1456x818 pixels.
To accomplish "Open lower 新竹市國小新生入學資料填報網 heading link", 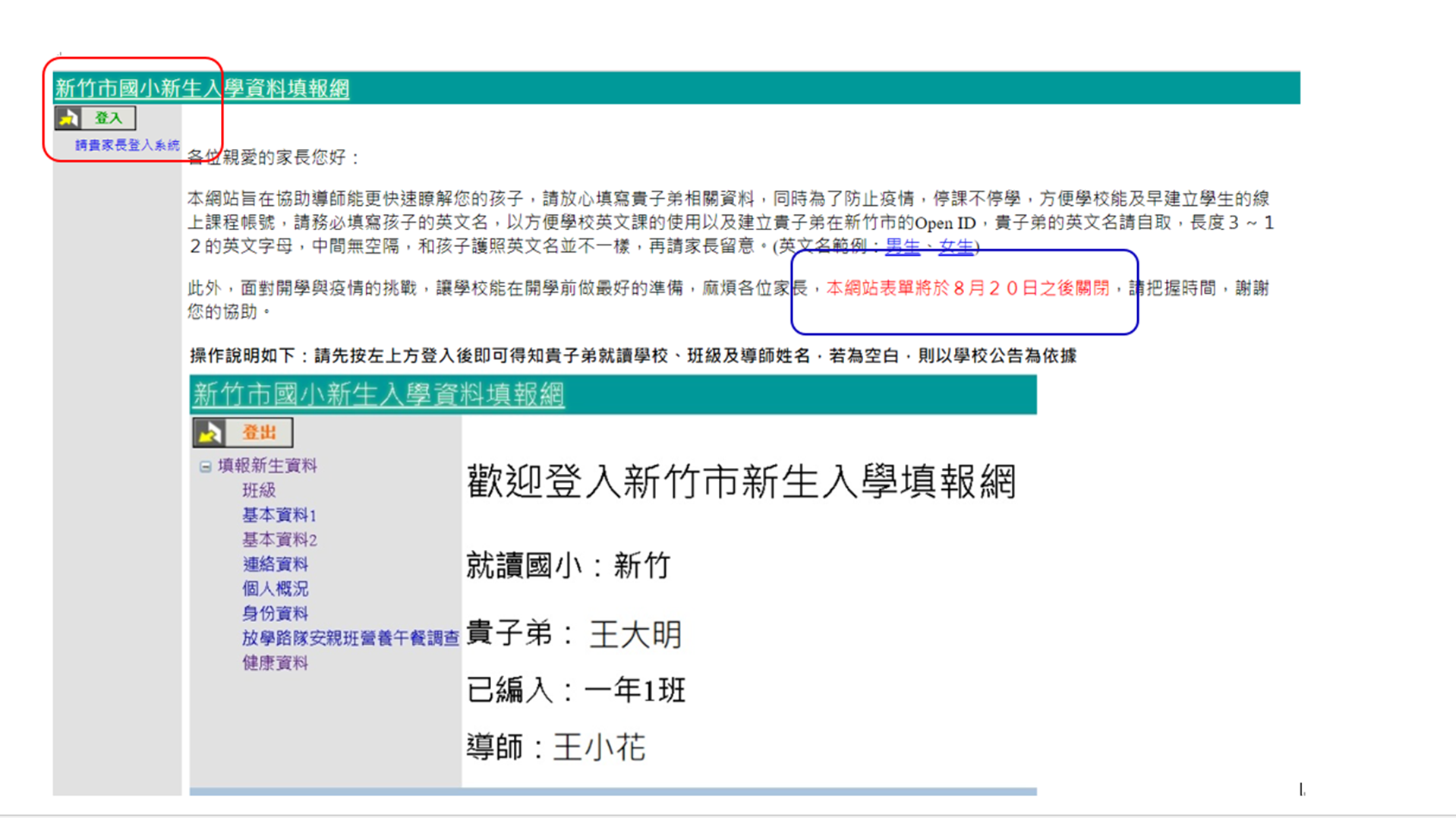I will coord(378,394).
